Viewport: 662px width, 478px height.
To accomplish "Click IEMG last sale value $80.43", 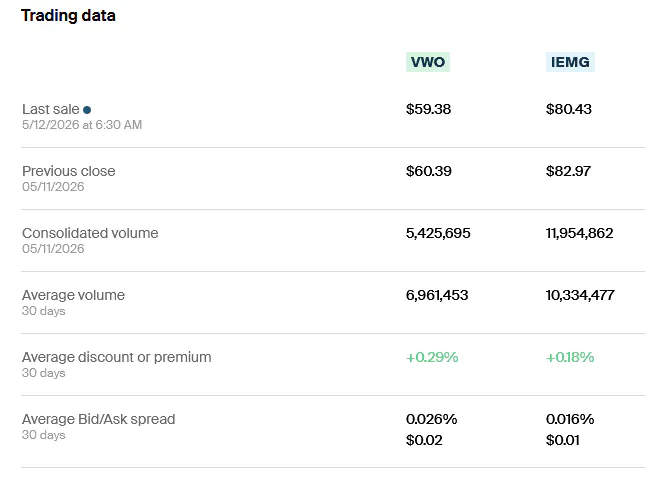I will coord(569,109).
